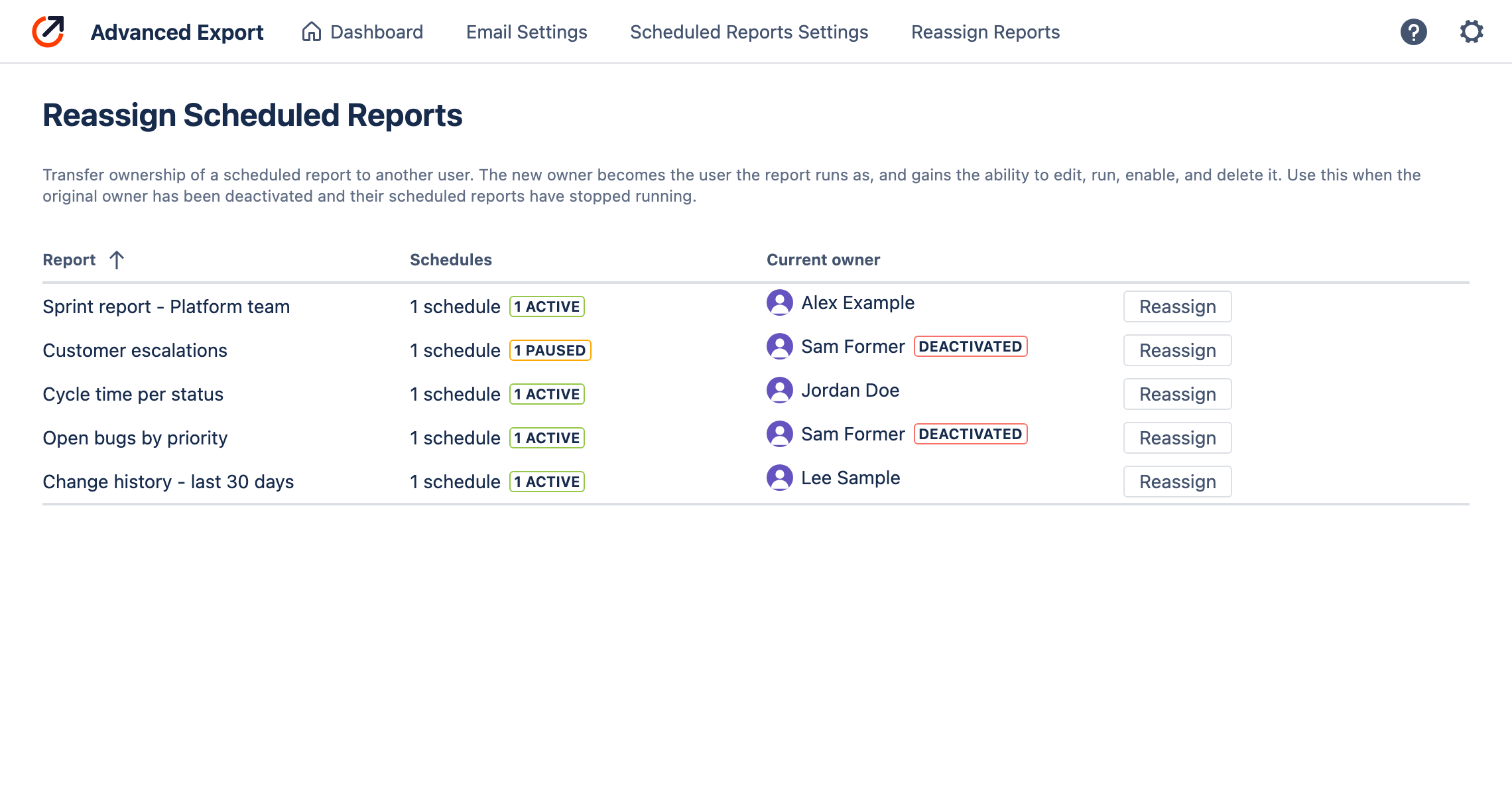Click the Dashboard home icon
This screenshot has height=796, width=1512.
(311, 32)
